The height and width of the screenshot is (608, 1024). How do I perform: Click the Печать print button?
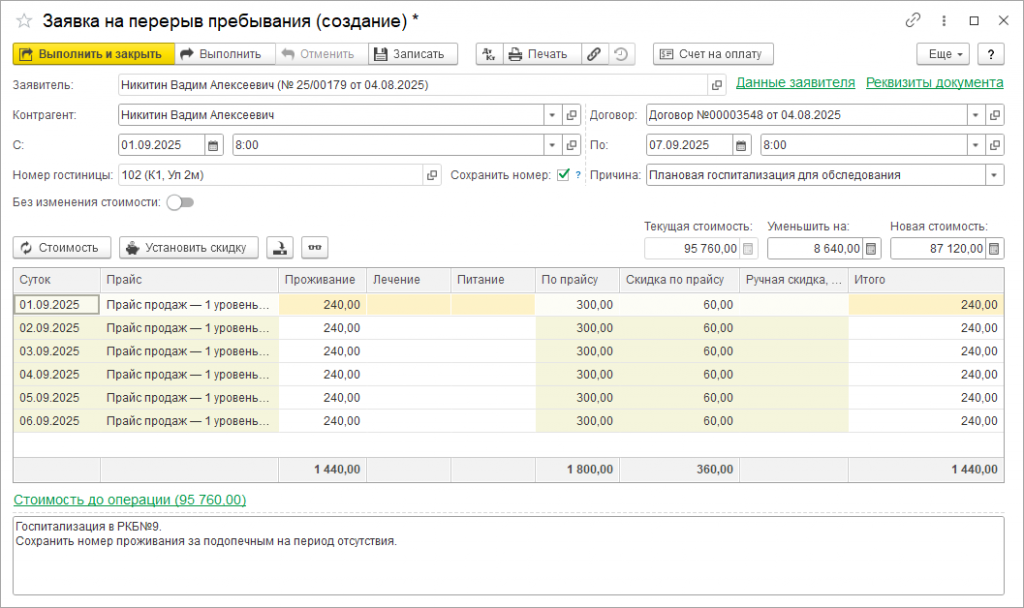(x=542, y=54)
